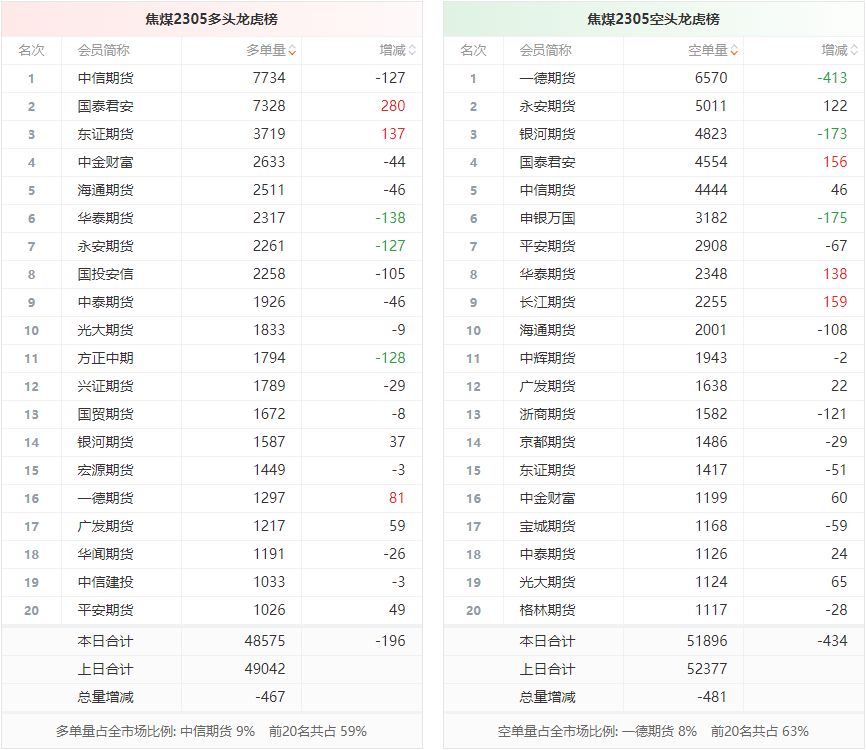The image size is (866, 750).
Task: Select 方正中期 in the 多头 list
Action: pyautogui.click(x=105, y=358)
